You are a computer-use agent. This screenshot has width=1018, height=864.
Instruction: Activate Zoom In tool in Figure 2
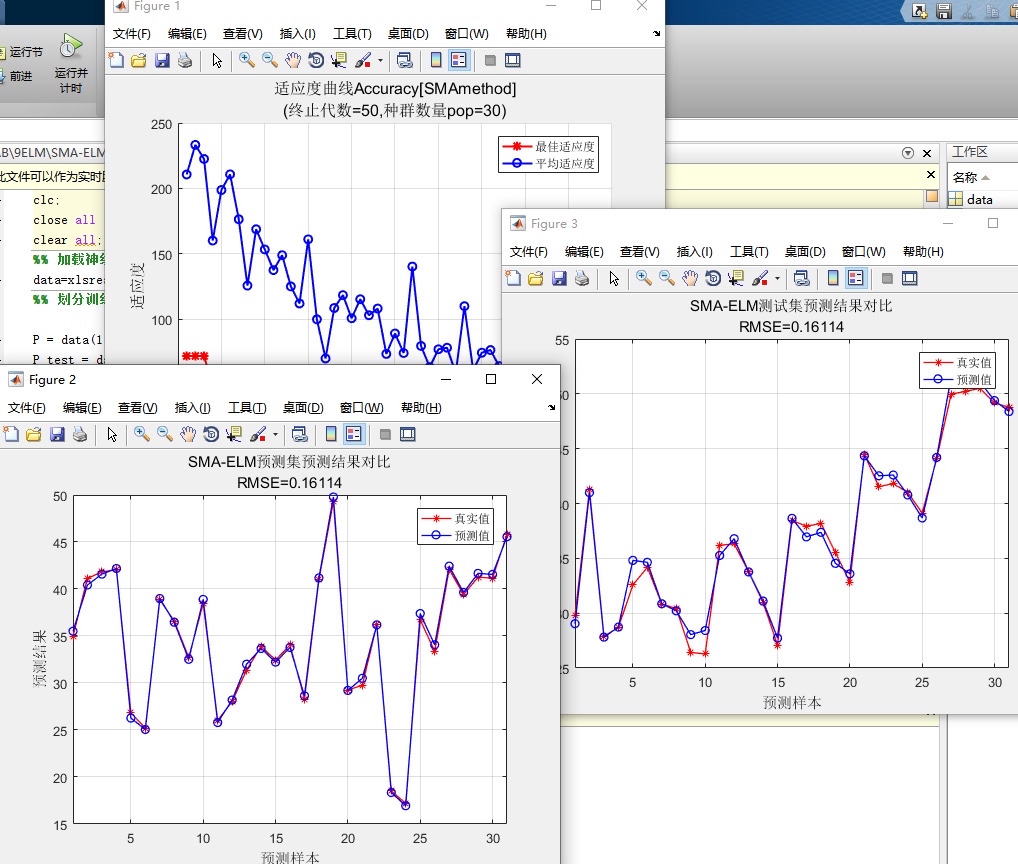click(142, 434)
